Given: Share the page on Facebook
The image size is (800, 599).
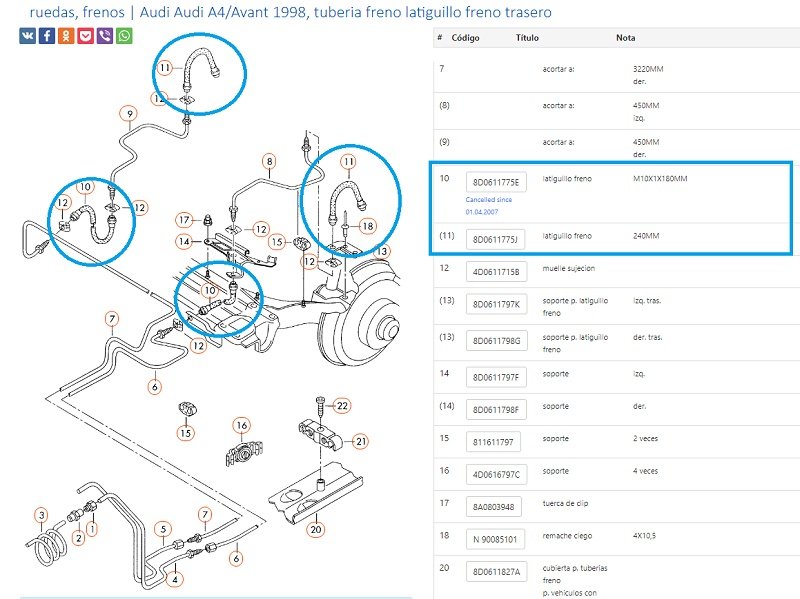Looking at the screenshot, I should pyautogui.click(x=47, y=36).
